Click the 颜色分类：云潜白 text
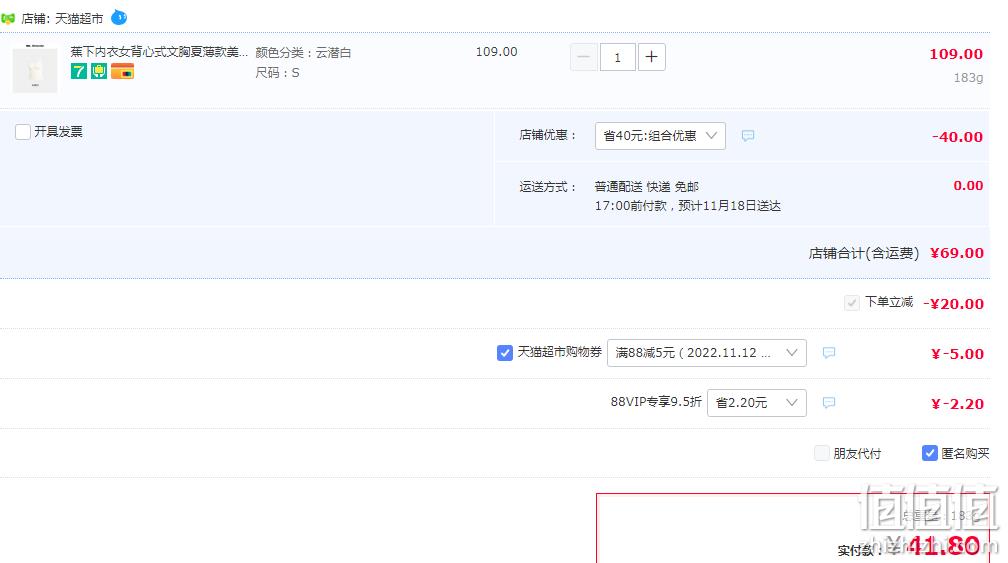1008x563 pixels. (303, 53)
